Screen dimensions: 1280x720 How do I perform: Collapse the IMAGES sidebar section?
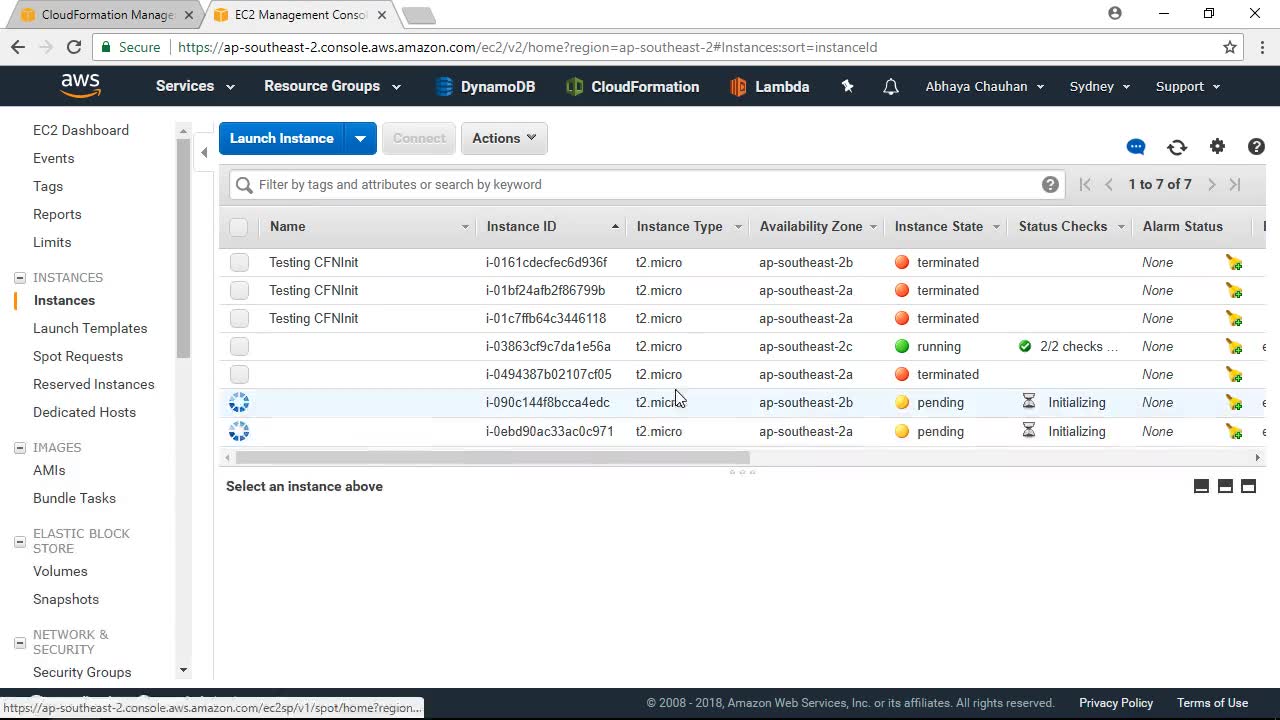[x=19, y=448]
